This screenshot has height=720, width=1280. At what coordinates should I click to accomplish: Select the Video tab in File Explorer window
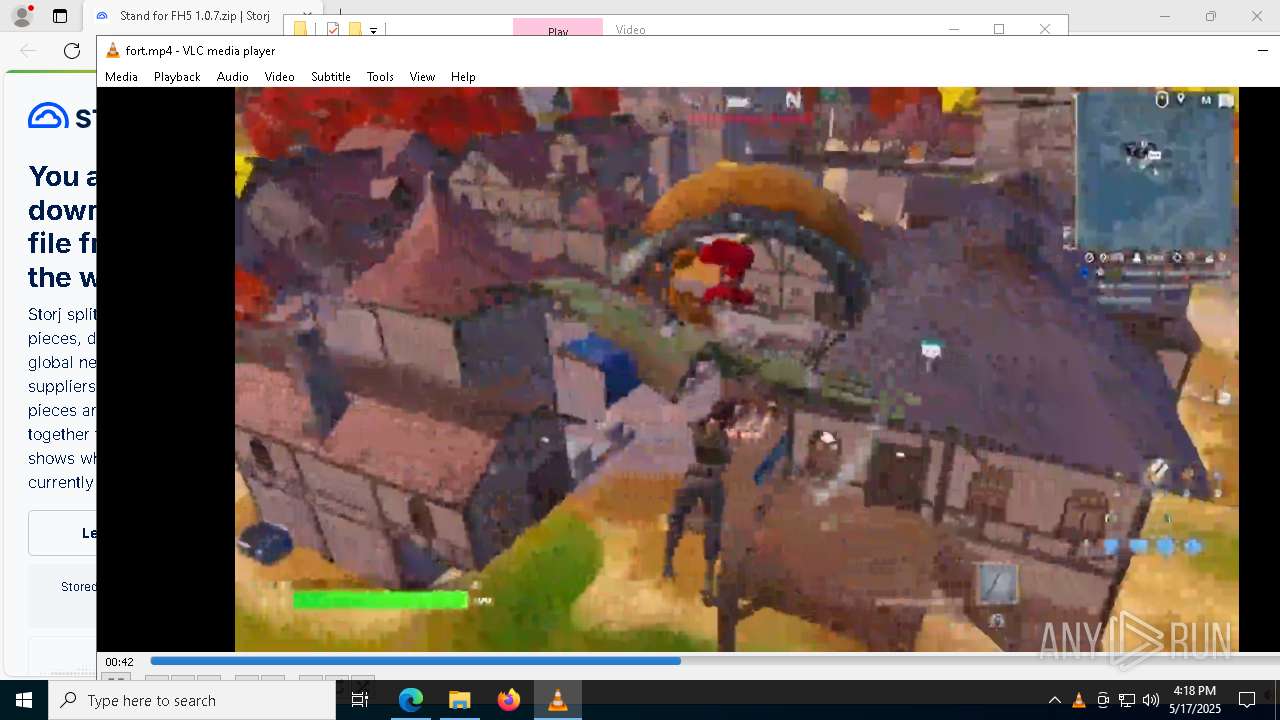tap(630, 29)
